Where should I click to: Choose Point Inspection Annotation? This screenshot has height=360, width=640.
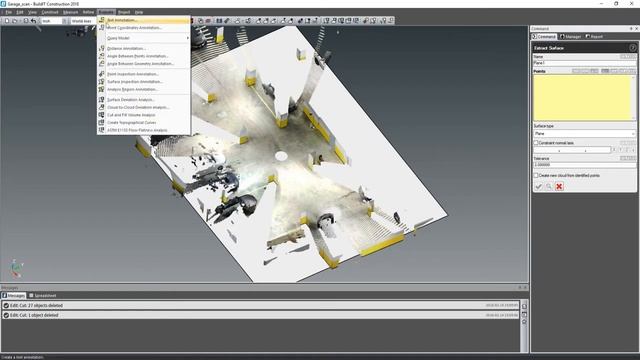point(143,74)
